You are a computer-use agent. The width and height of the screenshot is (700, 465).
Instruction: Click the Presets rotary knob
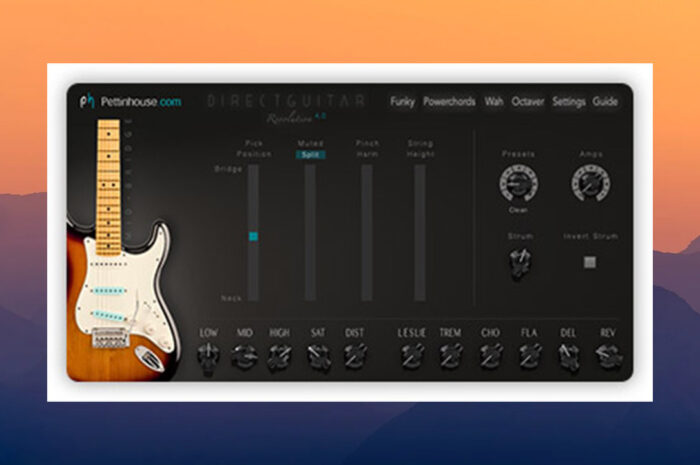[x=518, y=183]
